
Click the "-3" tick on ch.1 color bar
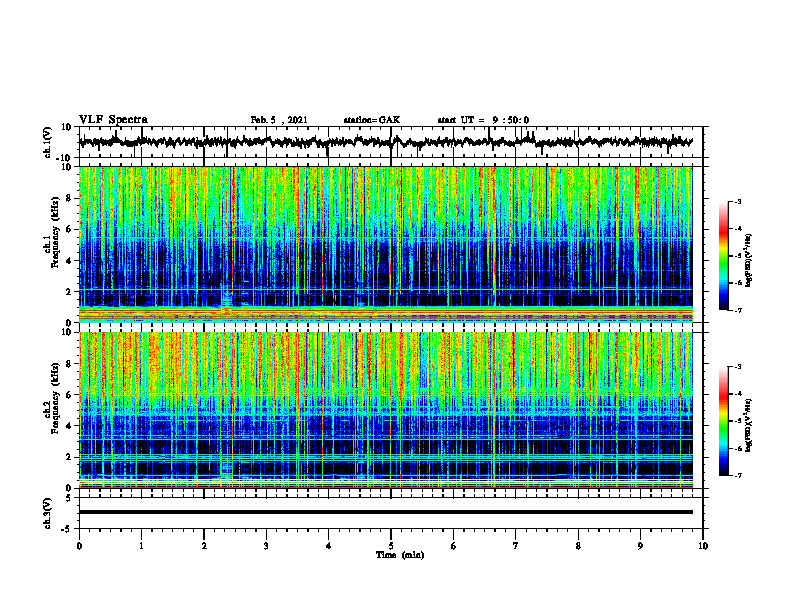[737, 201]
